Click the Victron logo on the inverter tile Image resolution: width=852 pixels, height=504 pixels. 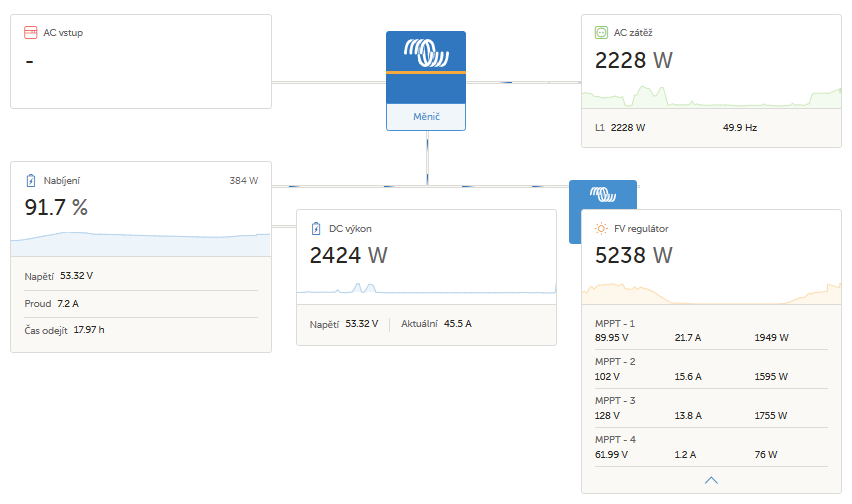(x=426, y=53)
